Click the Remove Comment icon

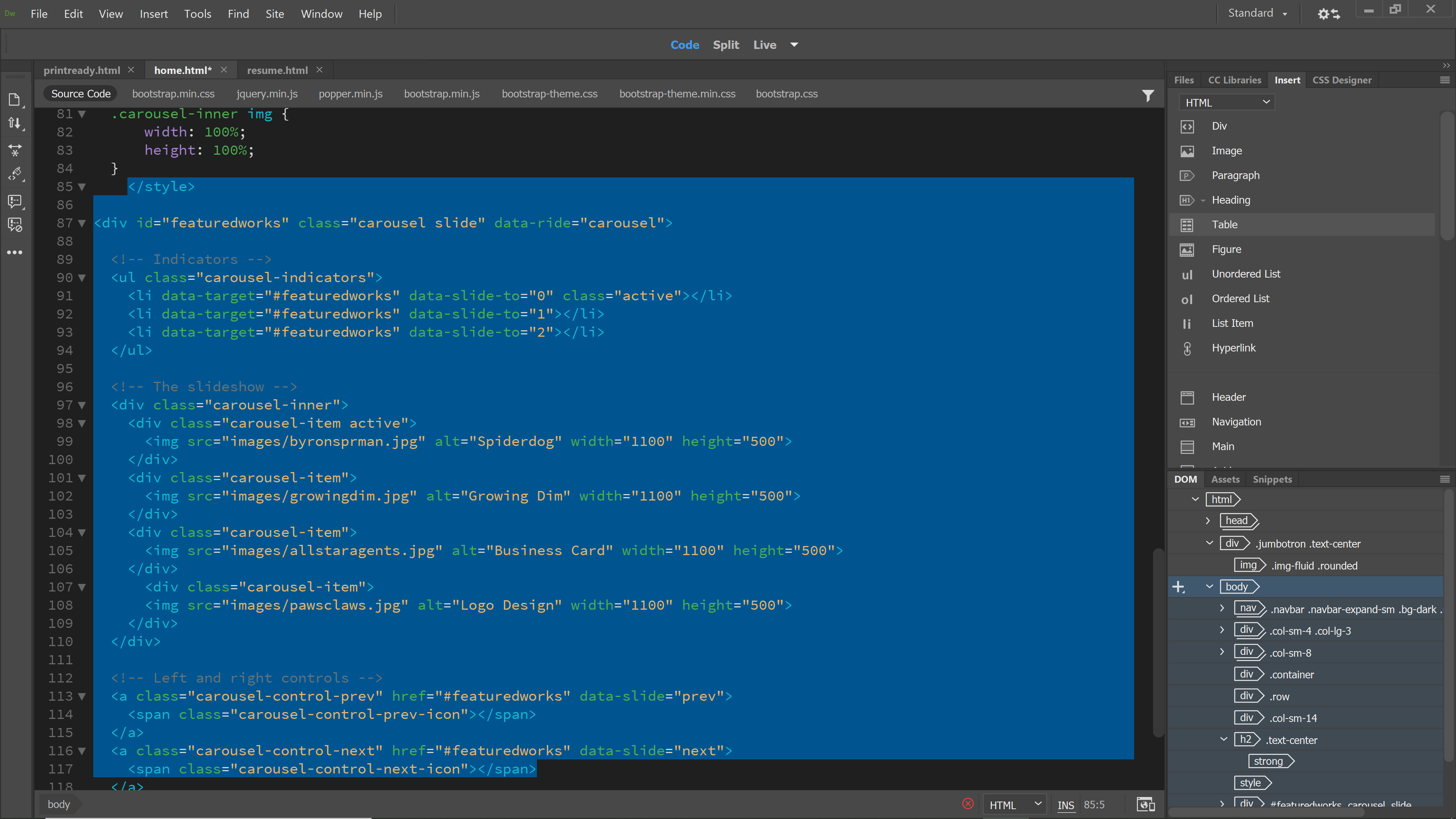coord(15,225)
